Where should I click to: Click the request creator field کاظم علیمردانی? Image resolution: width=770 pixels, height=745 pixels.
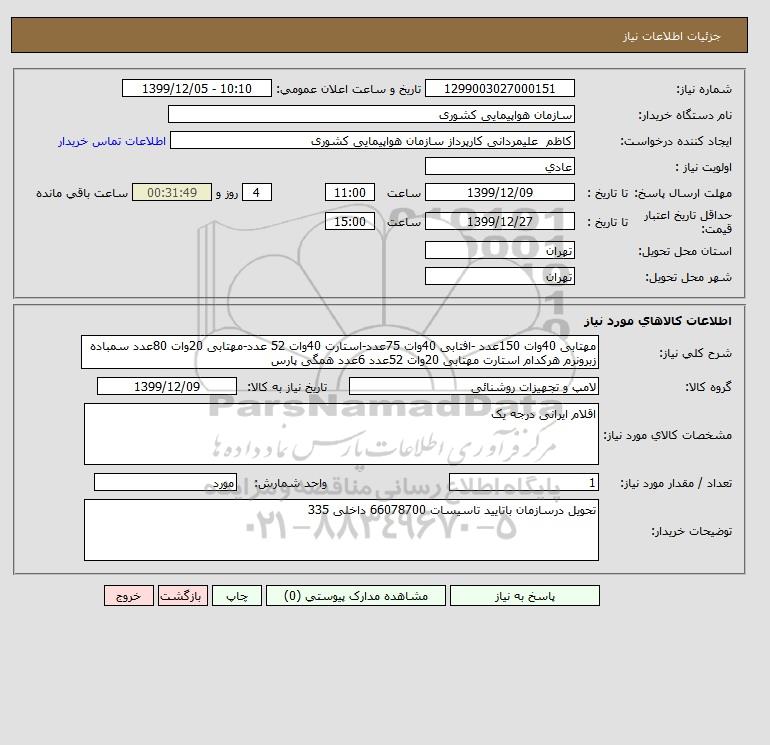(x=372, y=140)
